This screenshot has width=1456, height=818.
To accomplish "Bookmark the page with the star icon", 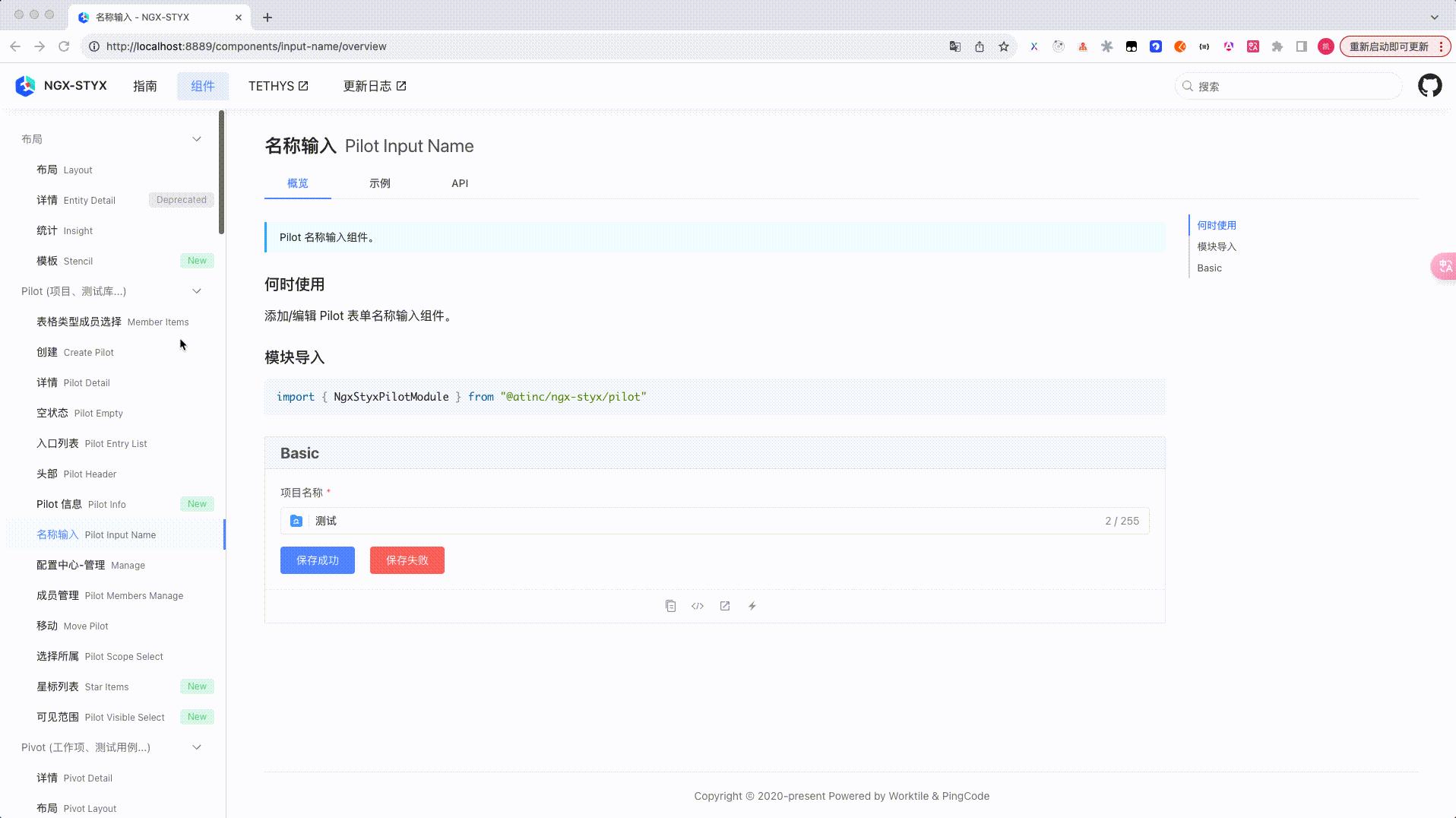I will [x=1003, y=46].
